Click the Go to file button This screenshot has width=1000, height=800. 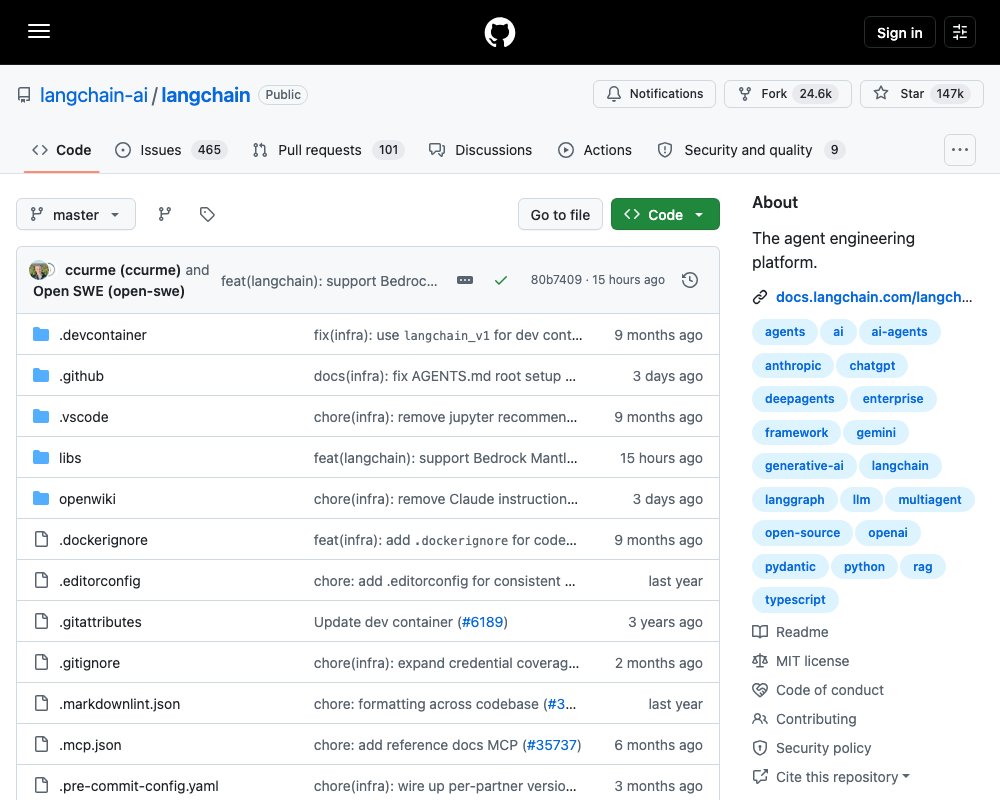(x=560, y=214)
